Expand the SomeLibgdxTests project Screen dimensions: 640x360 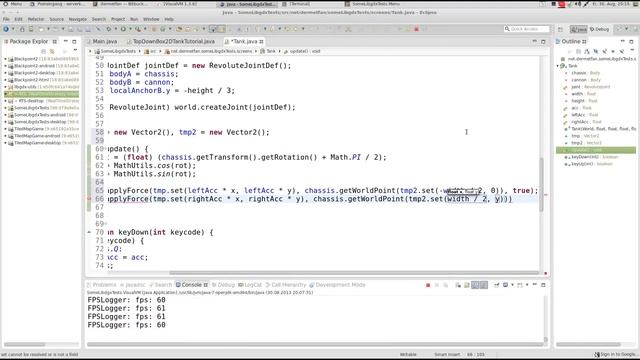click(x=5, y=108)
